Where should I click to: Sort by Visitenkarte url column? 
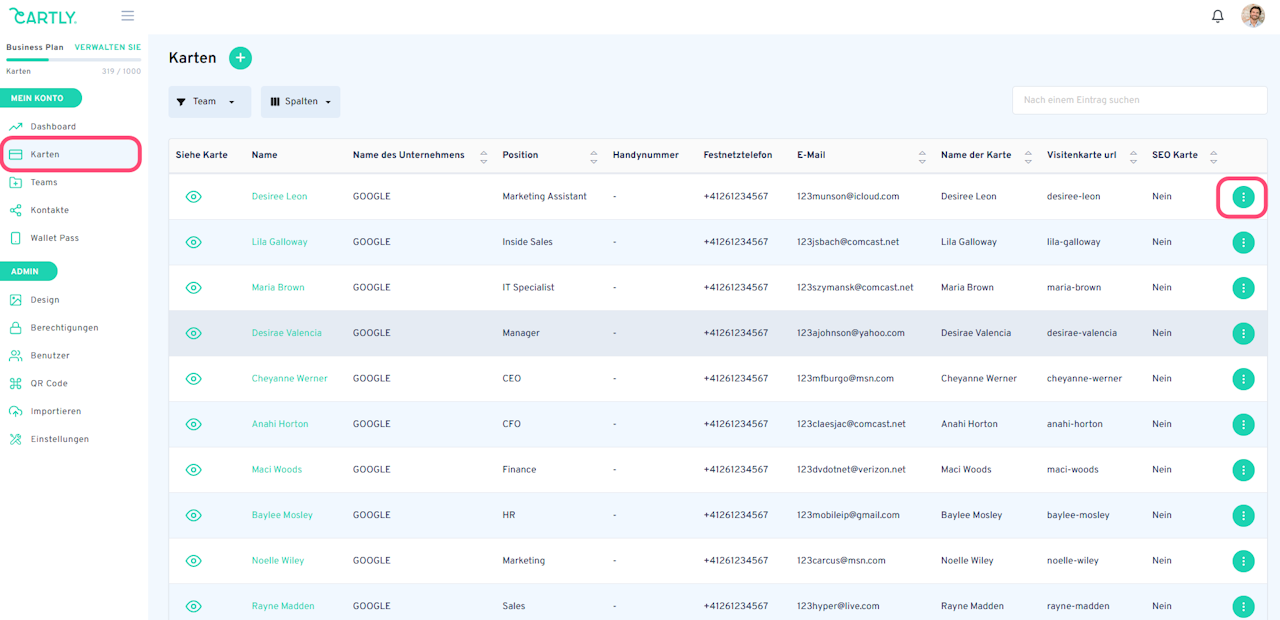(x=1133, y=156)
